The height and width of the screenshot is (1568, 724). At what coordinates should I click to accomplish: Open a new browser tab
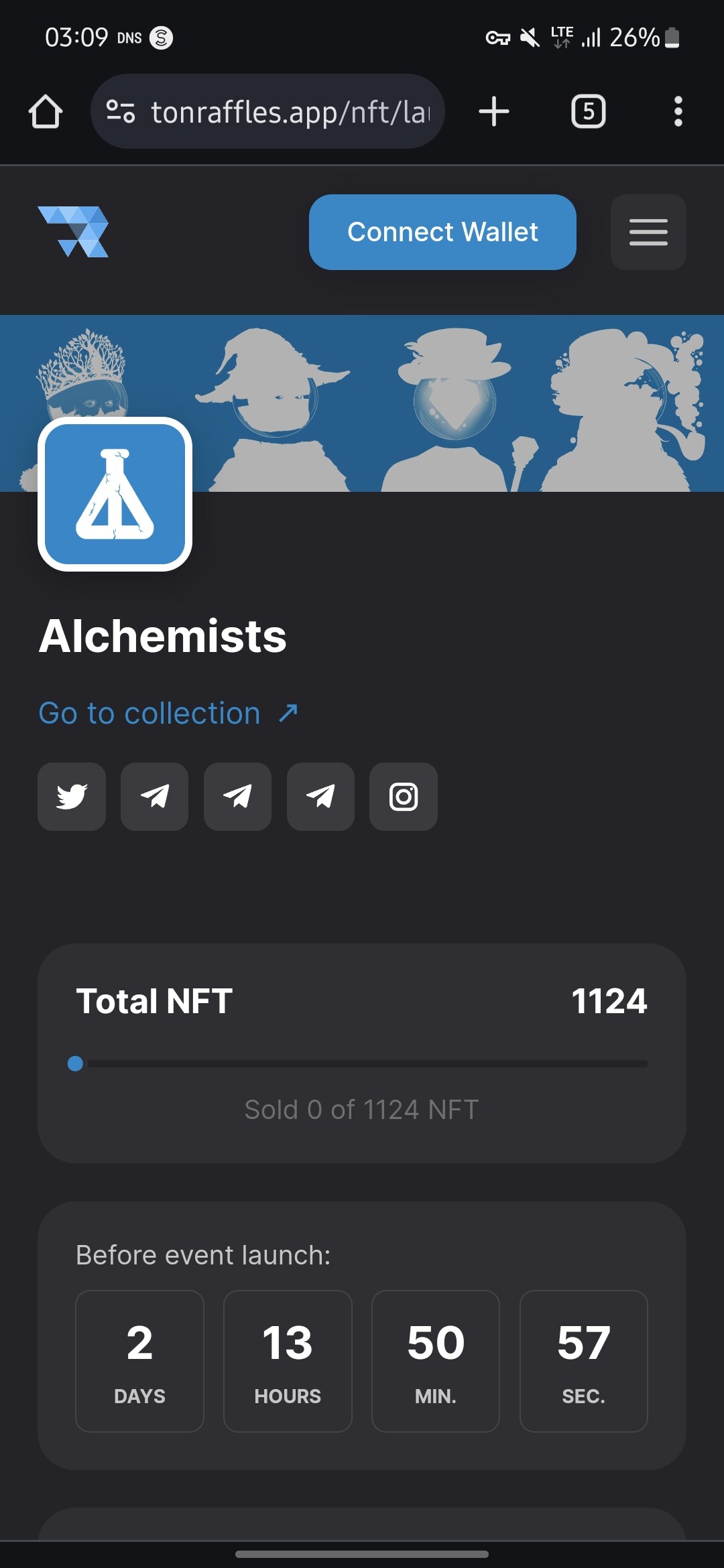(x=494, y=111)
